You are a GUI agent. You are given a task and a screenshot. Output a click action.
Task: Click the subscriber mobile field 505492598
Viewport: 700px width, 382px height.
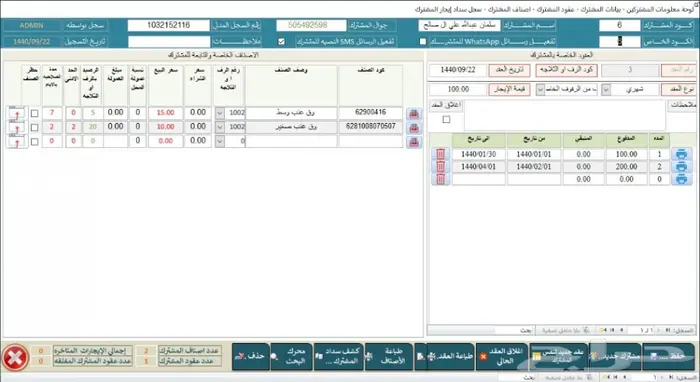point(311,25)
